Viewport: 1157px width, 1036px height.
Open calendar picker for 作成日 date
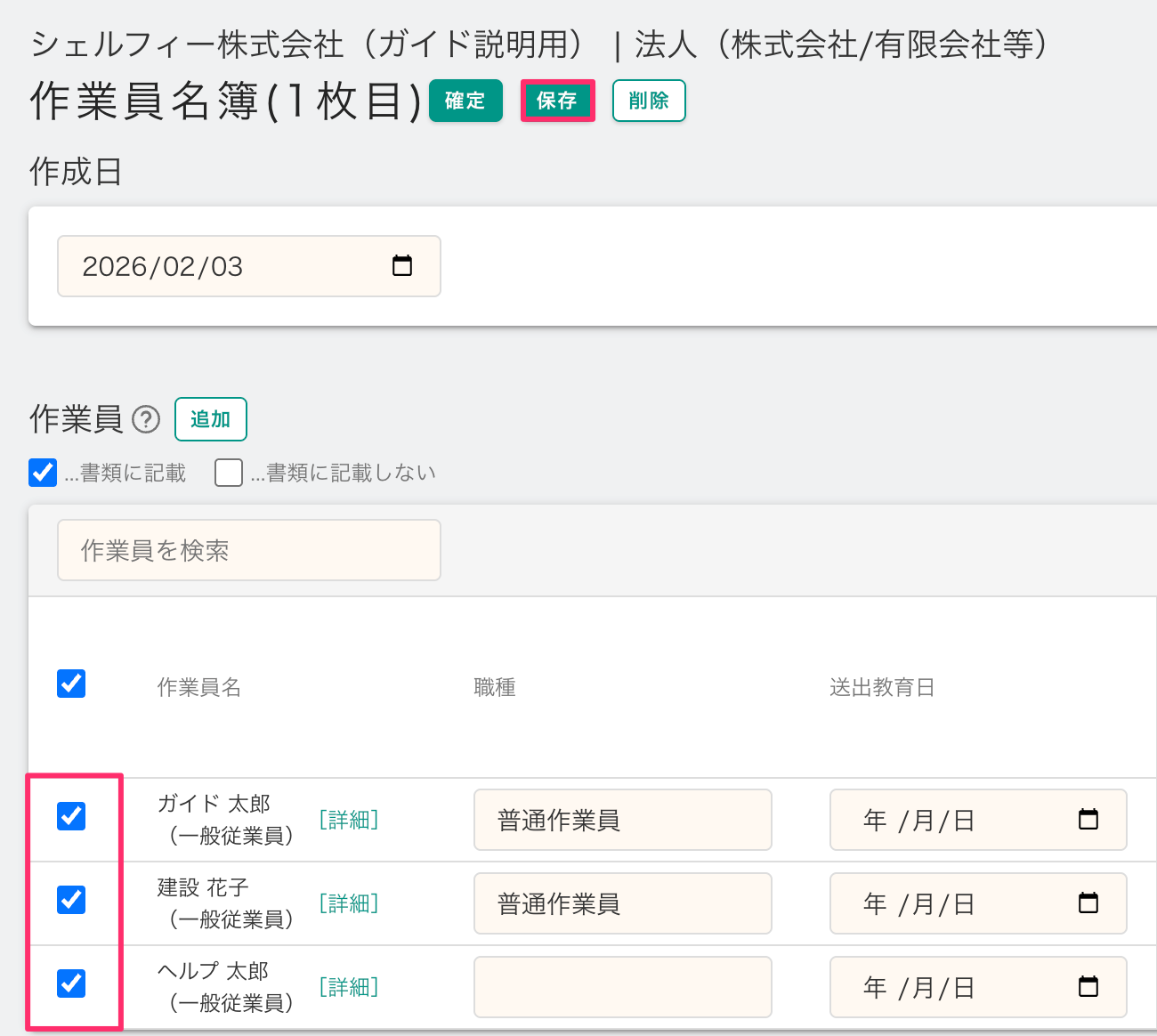[x=402, y=266]
